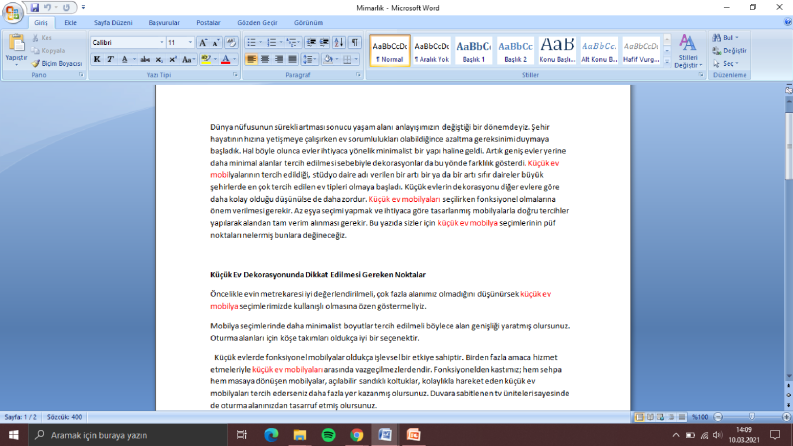
Task: Increase font size with the Grow Font icon
Action: [203, 43]
